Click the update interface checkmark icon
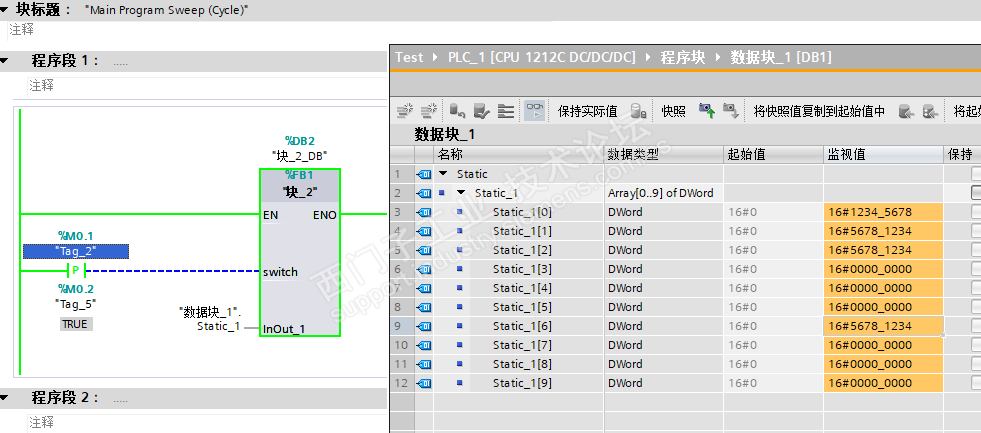The width and height of the screenshot is (981, 433). (482, 111)
